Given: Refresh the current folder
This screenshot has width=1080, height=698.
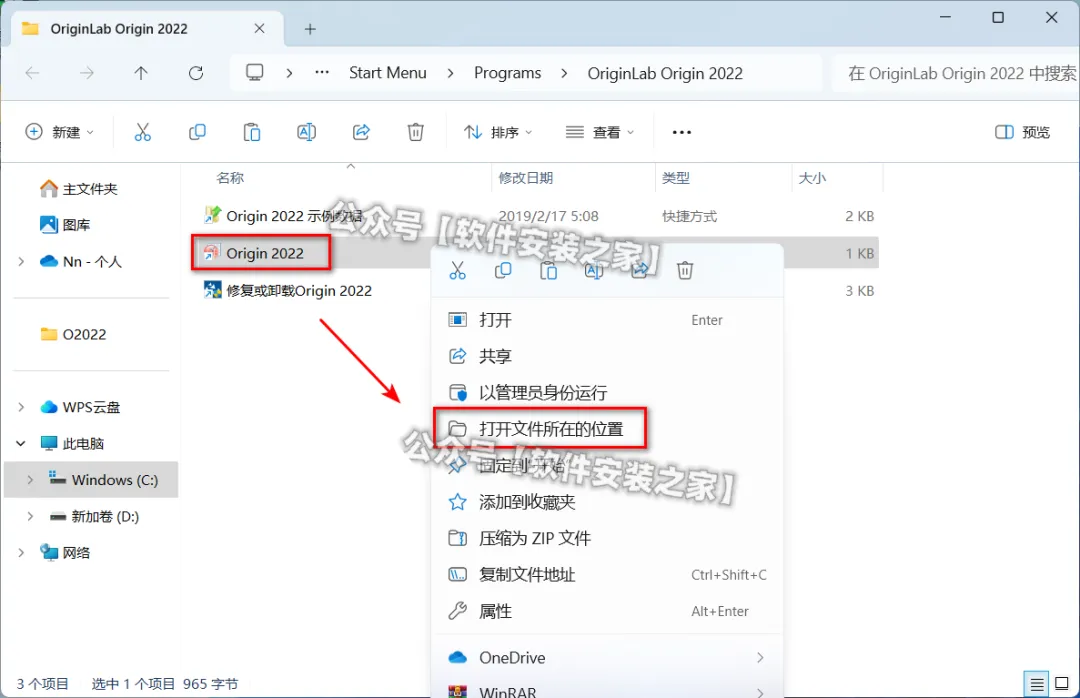Looking at the screenshot, I should pyautogui.click(x=196, y=73).
